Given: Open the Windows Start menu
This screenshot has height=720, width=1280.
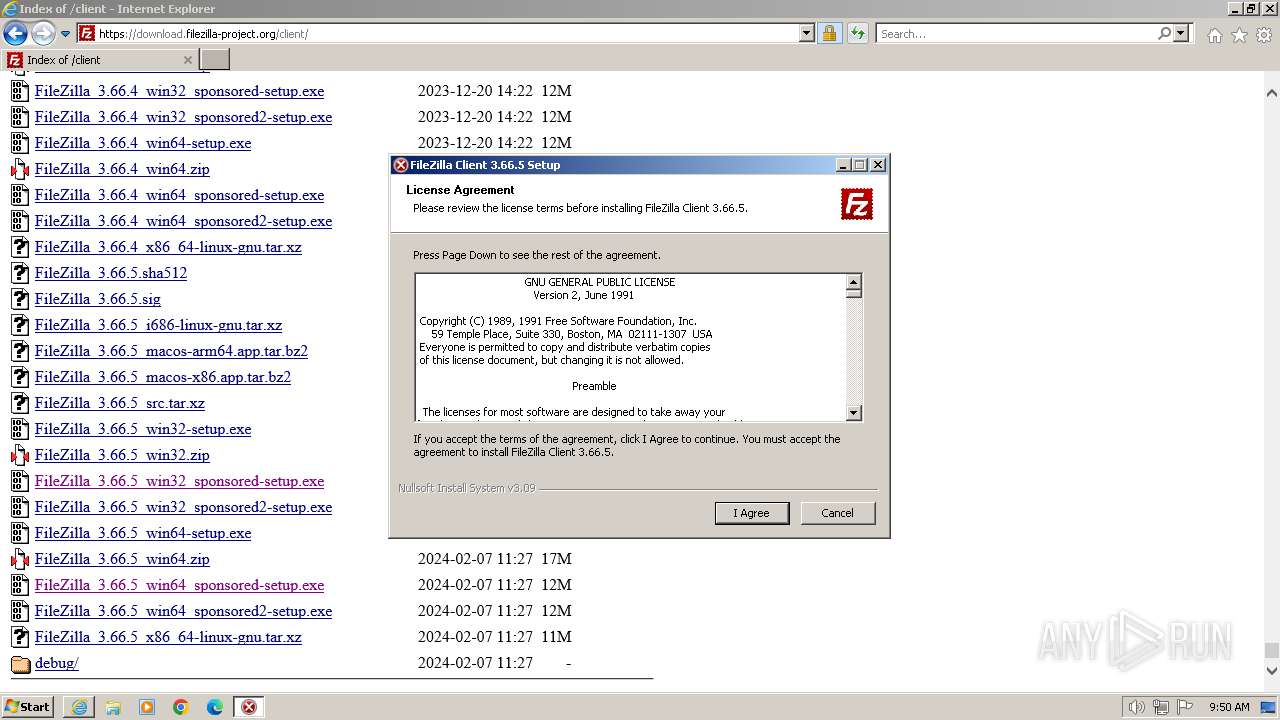Looking at the screenshot, I should coord(28,707).
